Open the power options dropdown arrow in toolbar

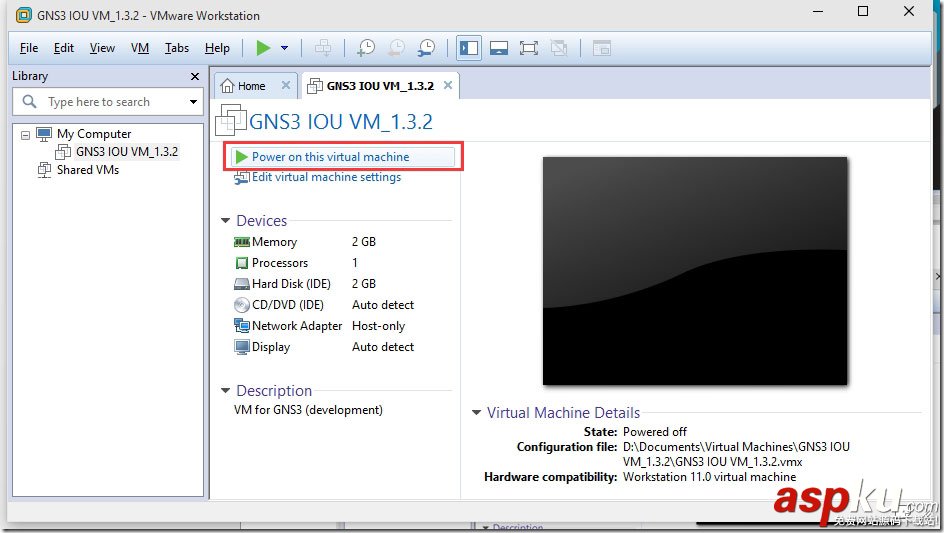pos(284,48)
